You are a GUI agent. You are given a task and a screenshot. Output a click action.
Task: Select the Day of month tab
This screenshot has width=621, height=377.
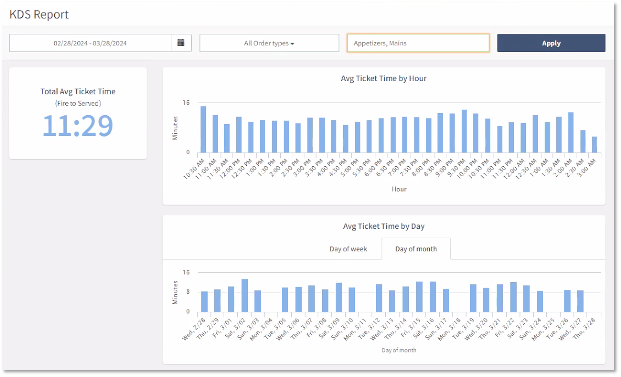(416, 249)
